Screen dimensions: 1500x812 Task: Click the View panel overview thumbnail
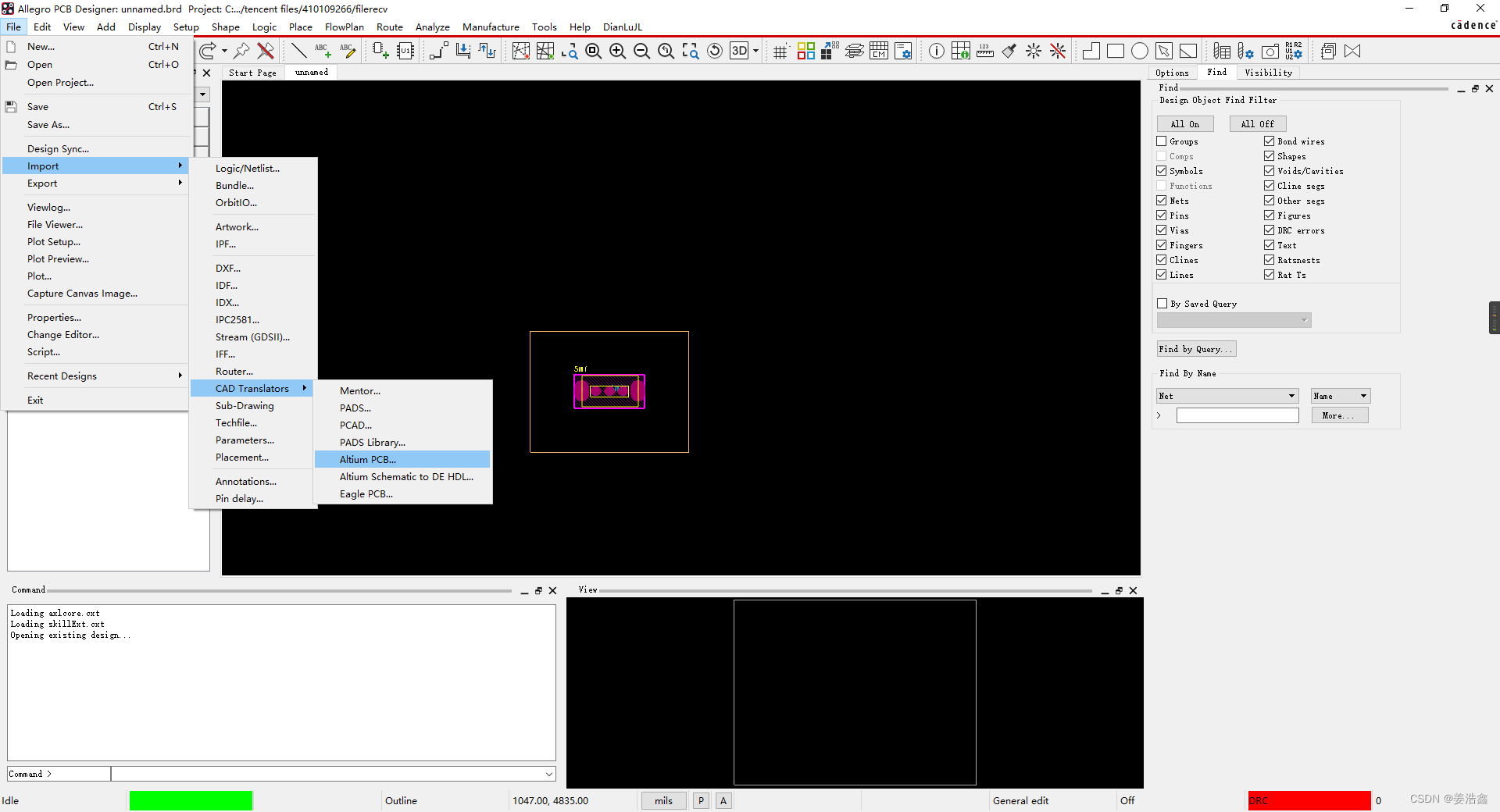[x=855, y=693]
